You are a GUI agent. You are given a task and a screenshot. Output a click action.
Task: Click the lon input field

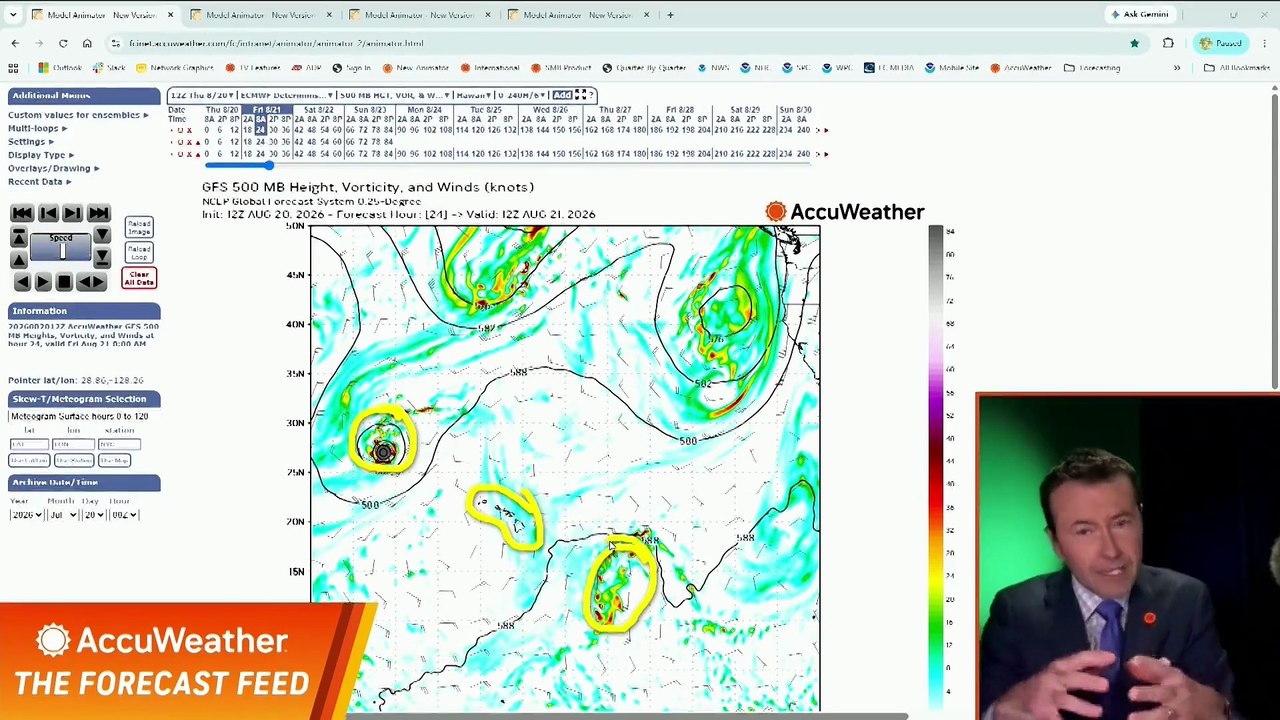tap(73, 444)
